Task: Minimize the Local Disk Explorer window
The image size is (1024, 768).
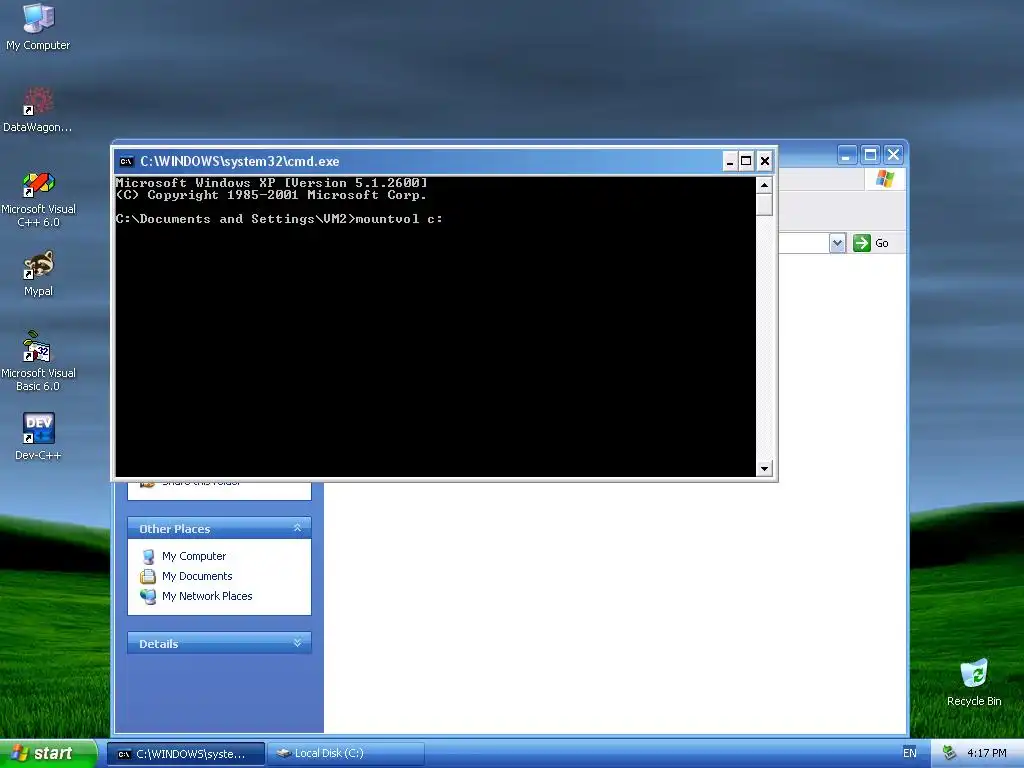Action: coord(846,155)
